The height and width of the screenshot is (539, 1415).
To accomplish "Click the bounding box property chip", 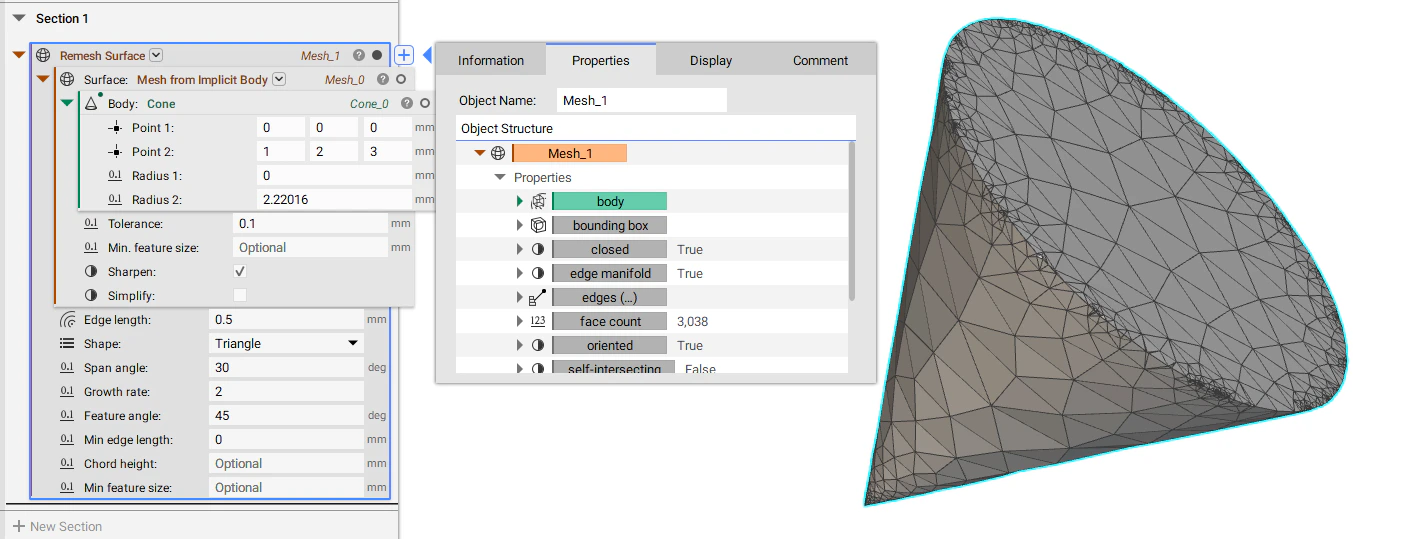I will (x=610, y=225).
